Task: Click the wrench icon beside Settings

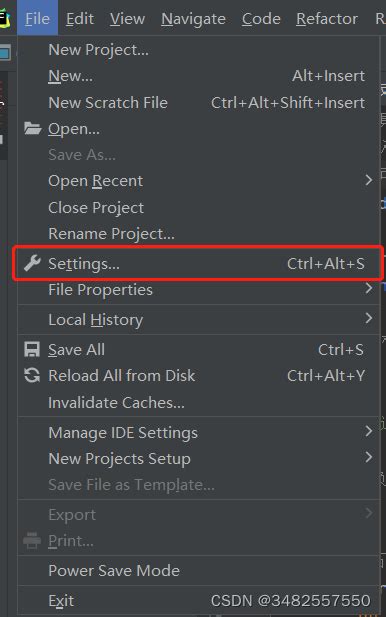Action: [32, 263]
